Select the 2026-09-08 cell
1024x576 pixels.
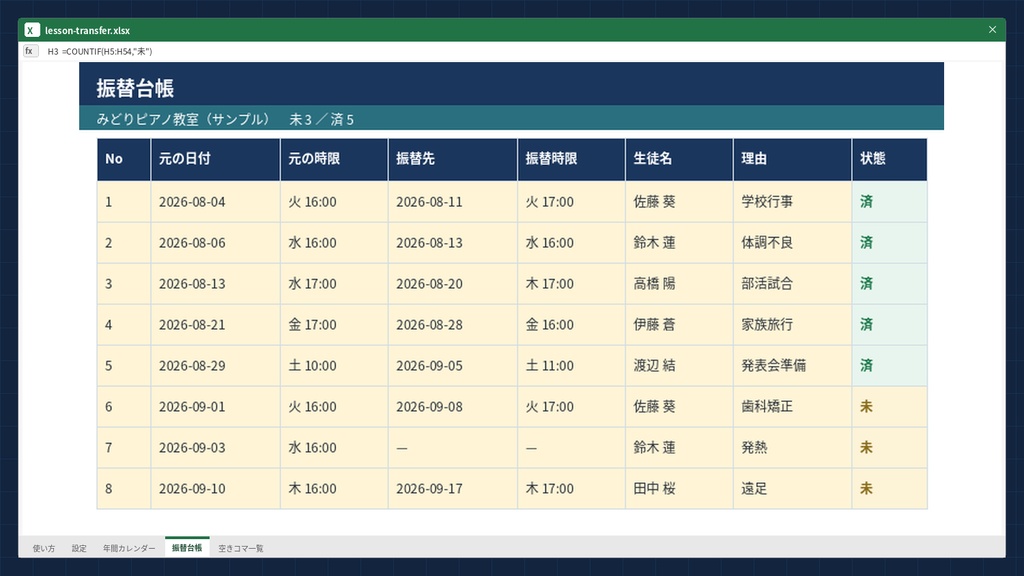pyautogui.click(x=453, y=407)
